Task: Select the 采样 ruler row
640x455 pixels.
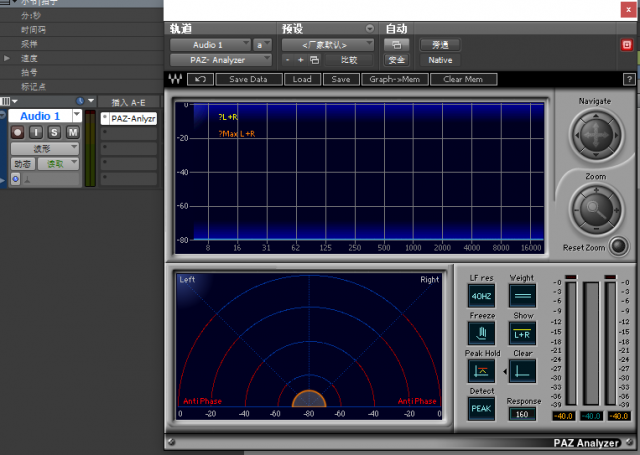Action: coord(82,44)
